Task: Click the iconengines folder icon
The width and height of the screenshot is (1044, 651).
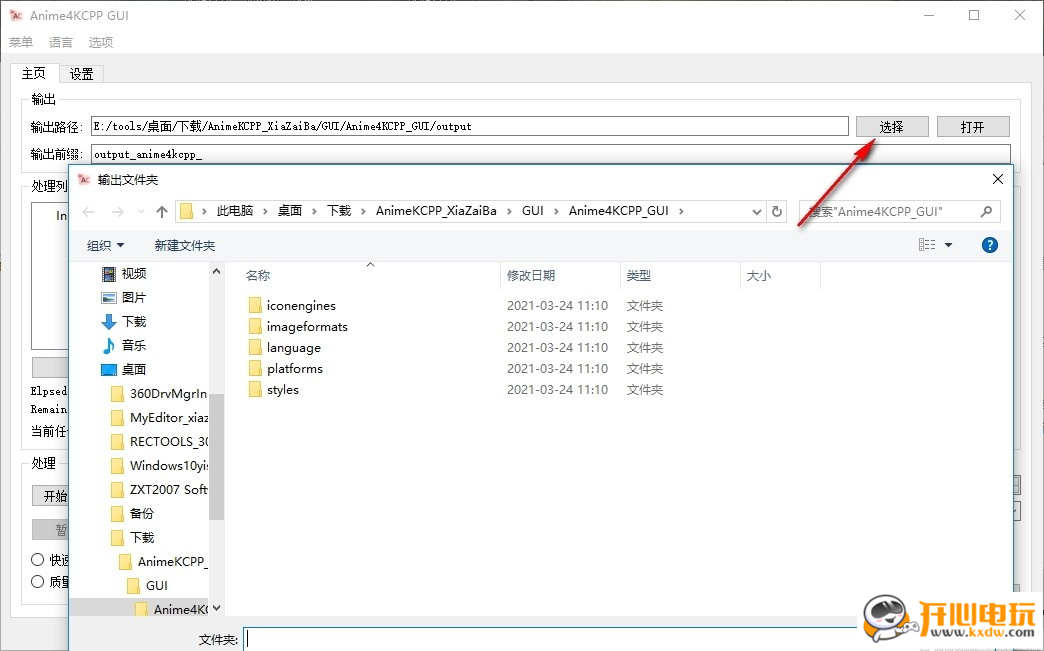Action: [255, 306]
